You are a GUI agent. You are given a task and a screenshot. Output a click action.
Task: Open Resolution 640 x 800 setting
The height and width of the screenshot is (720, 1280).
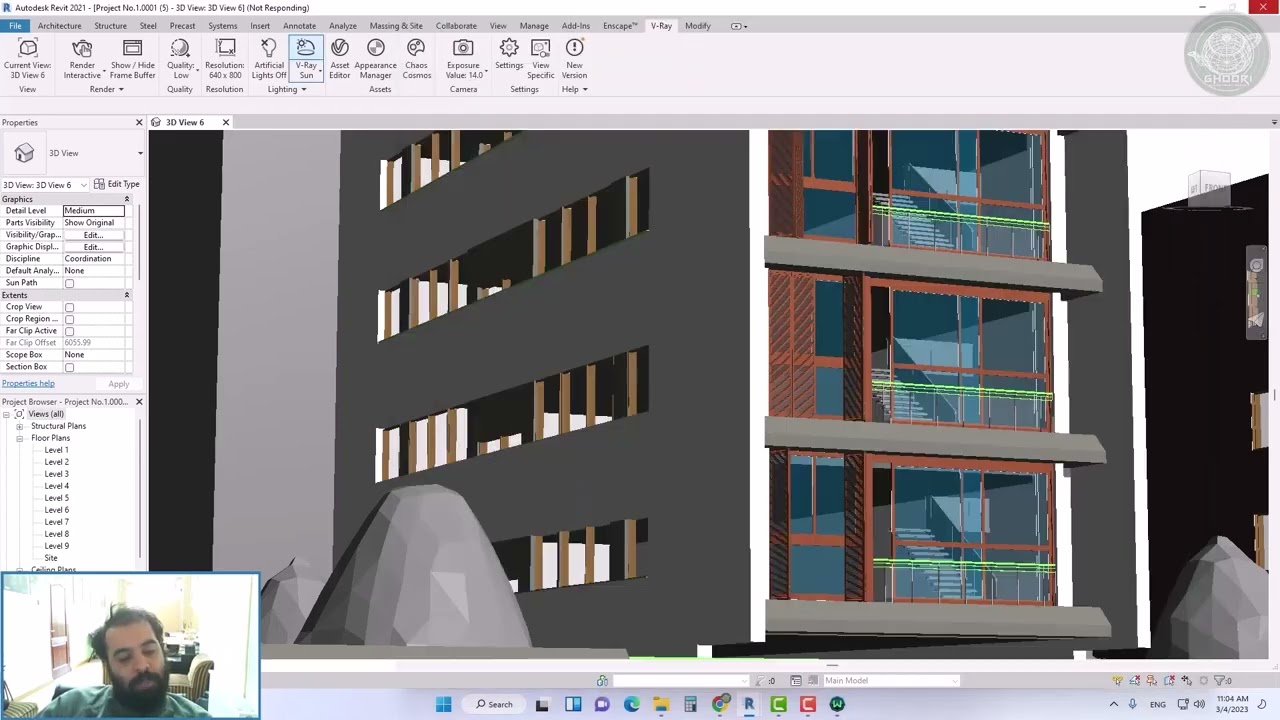click(x=225, y=59)
